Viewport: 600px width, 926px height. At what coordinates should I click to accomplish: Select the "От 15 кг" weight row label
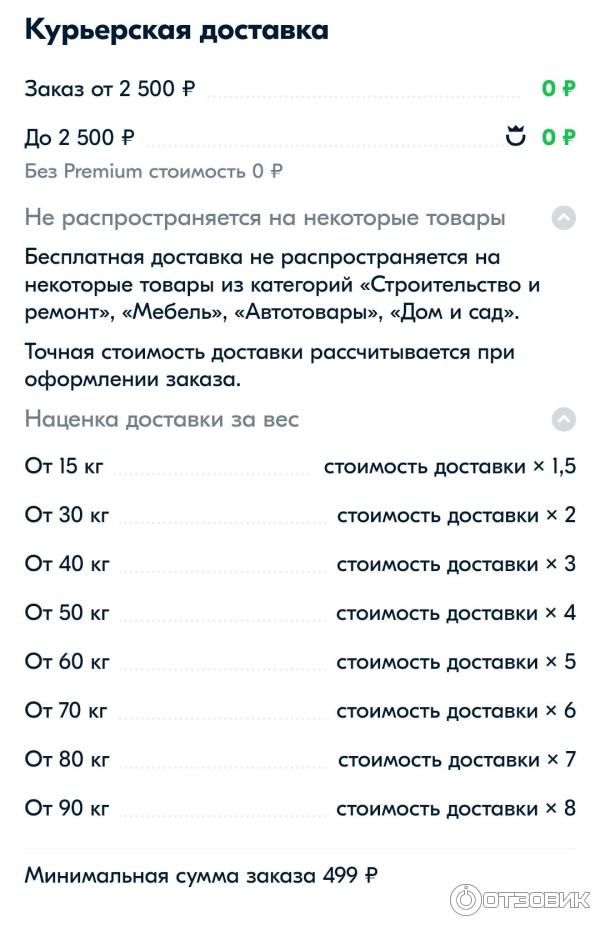[x=64, y=467]
